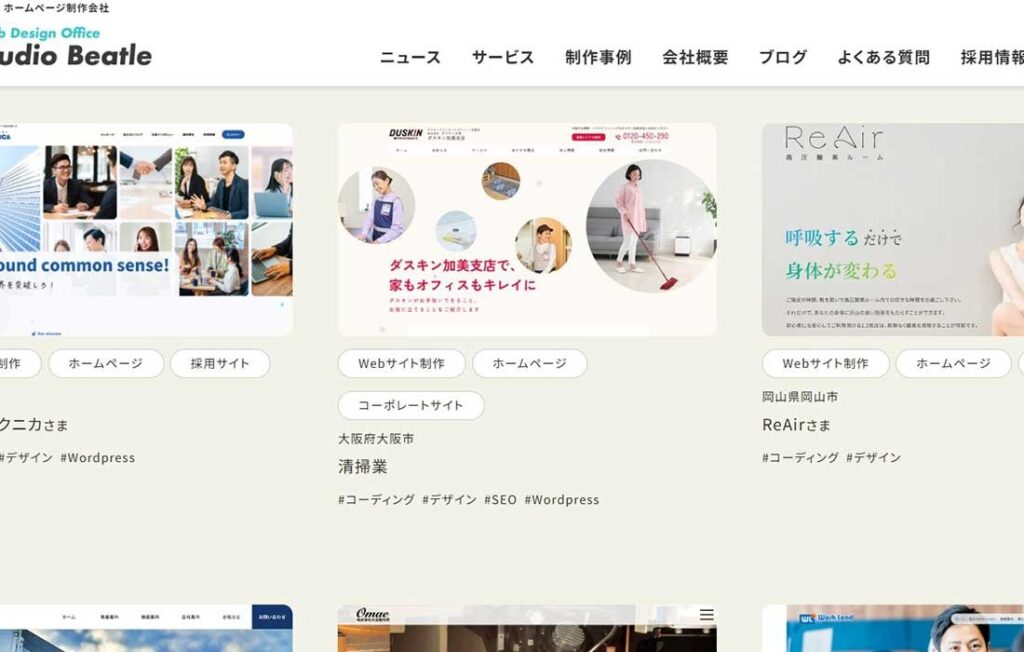Screen dimensions: 1024x652
Task: Choose the 採用サイト category tag
Action: pyautogui.click(x=219, y=364)
